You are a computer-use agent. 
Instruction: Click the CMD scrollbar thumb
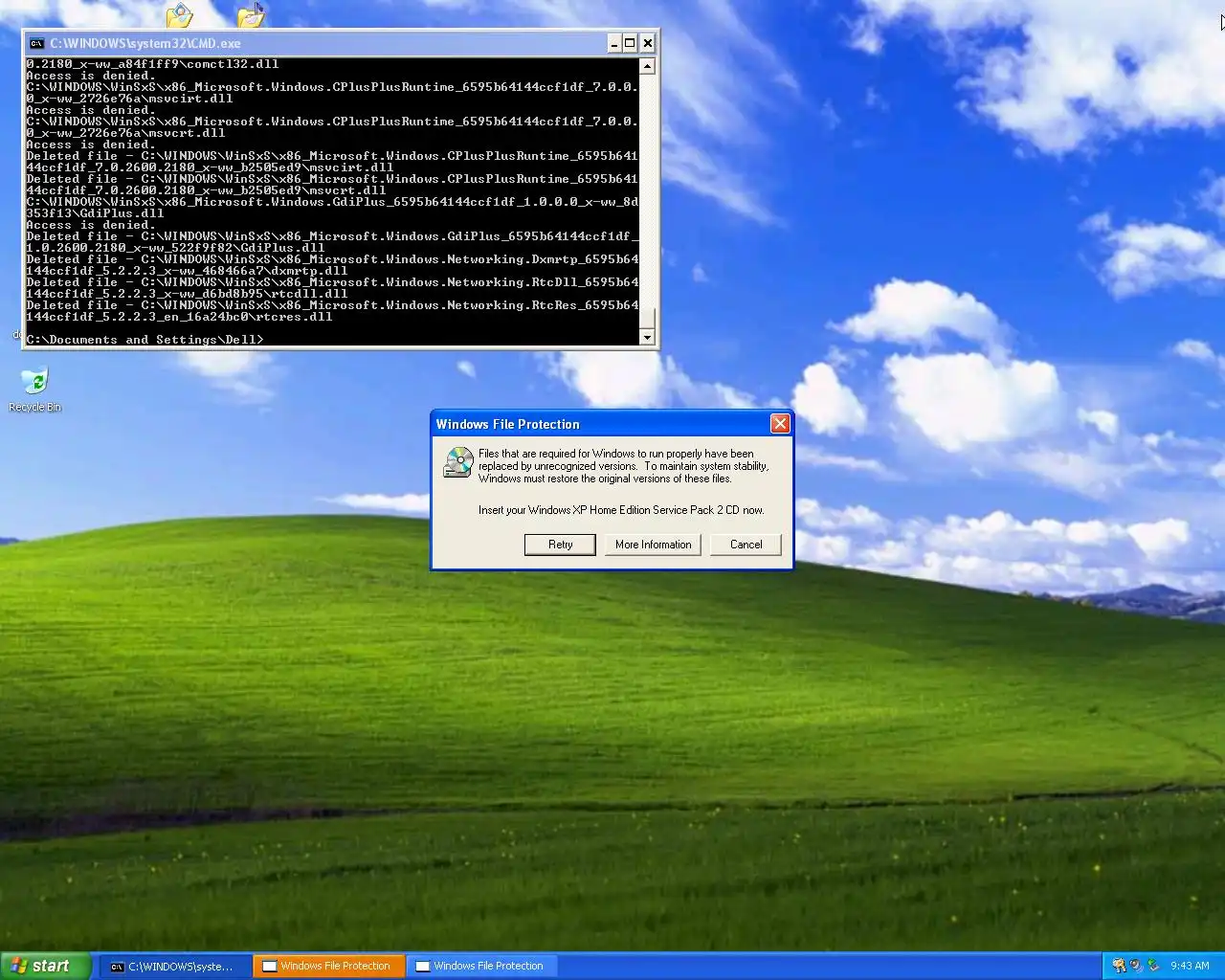point(647,319)
